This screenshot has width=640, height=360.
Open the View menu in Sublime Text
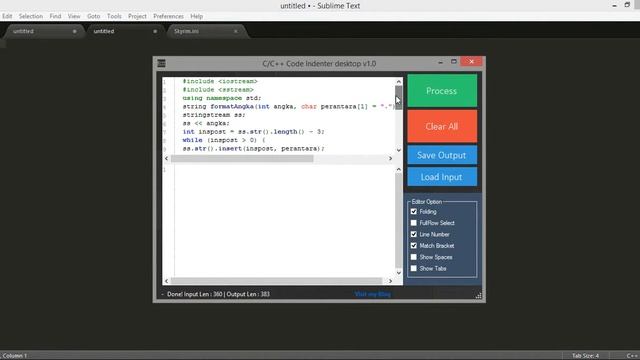(74, 16)
